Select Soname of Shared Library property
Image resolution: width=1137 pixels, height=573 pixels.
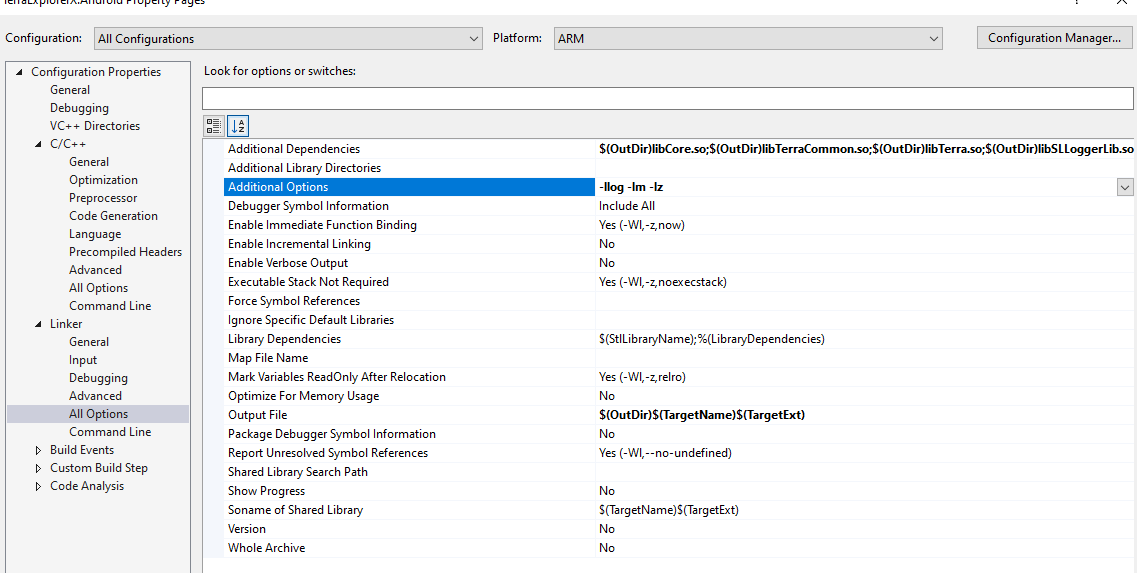(x=295, y=510)
